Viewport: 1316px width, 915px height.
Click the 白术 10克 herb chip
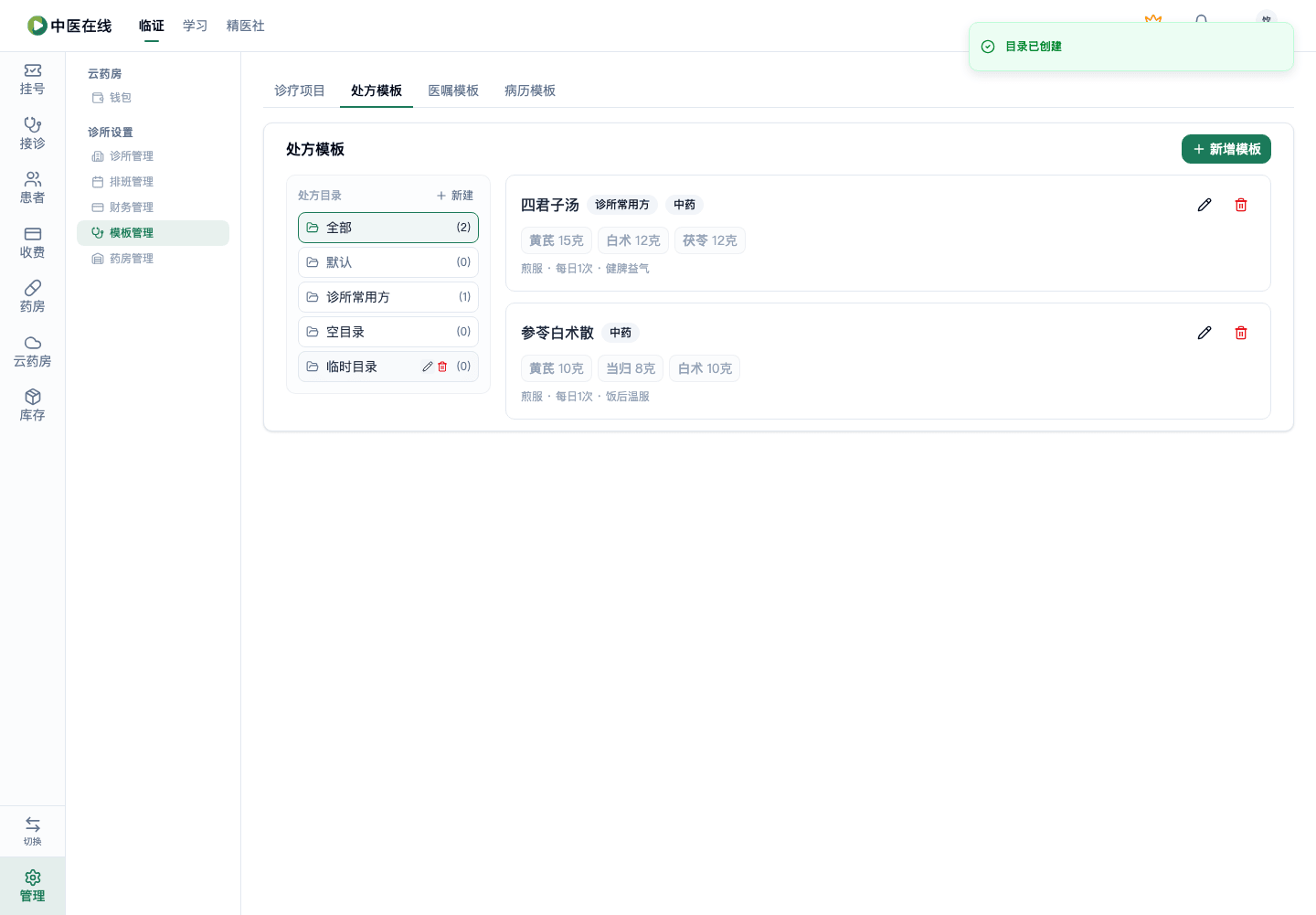pos(705,368)
